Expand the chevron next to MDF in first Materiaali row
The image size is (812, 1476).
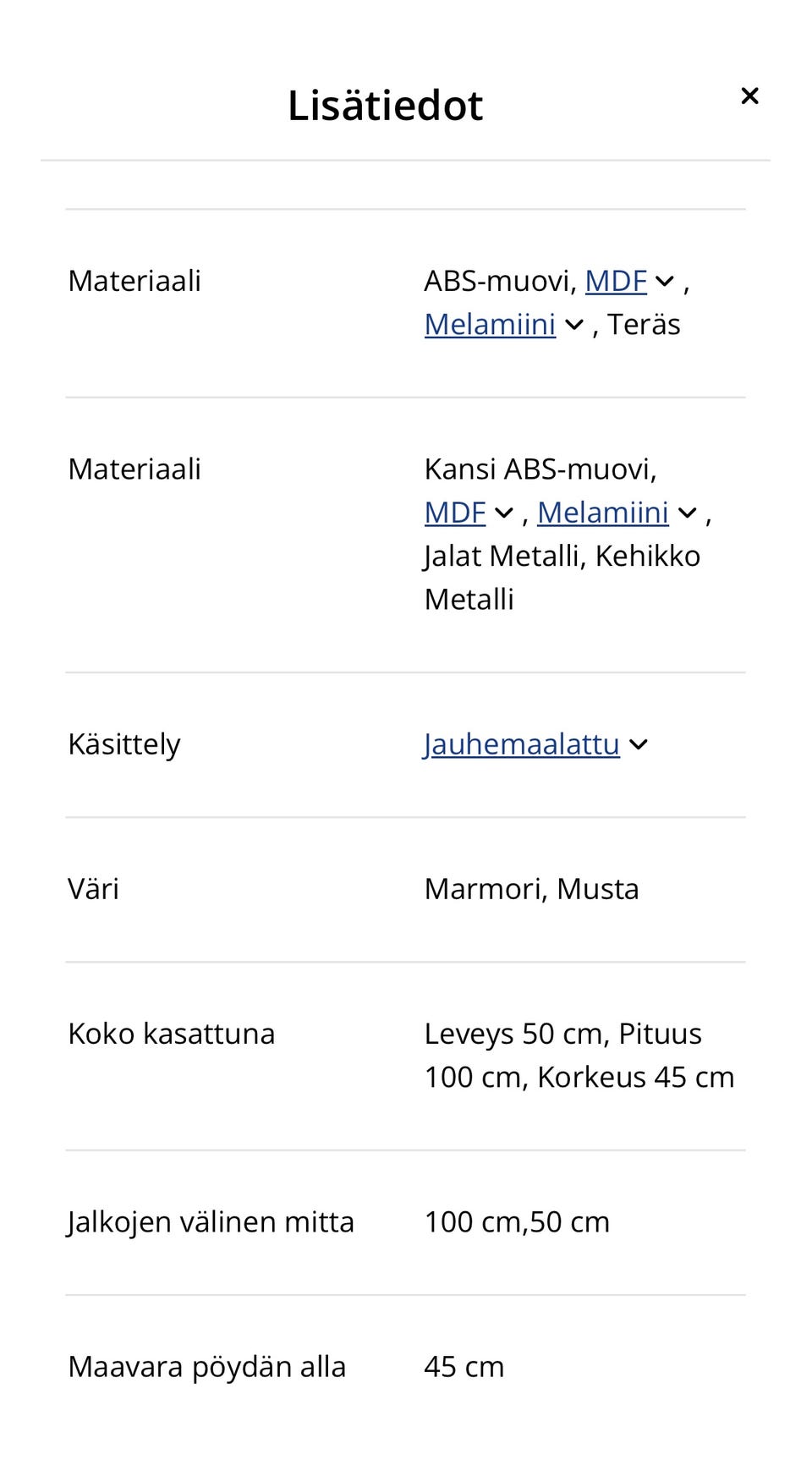point(665,281)
